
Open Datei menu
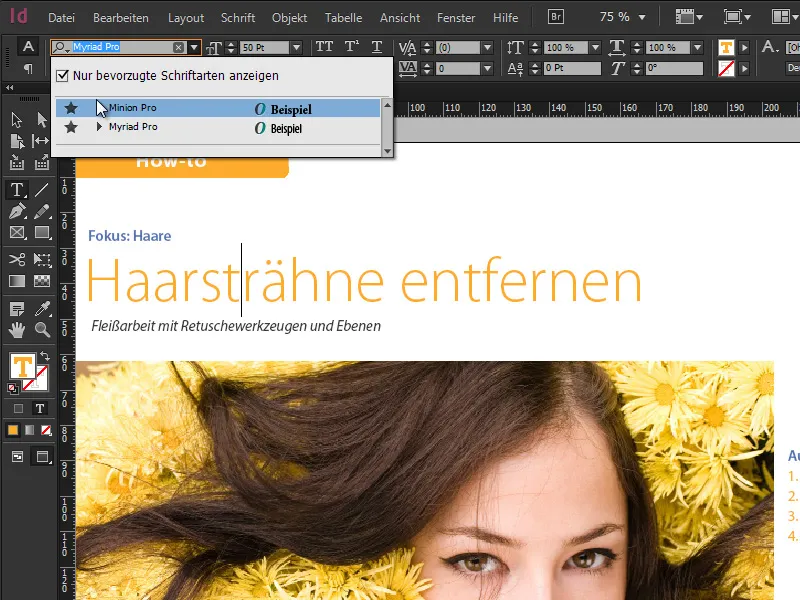coord(61,18)
